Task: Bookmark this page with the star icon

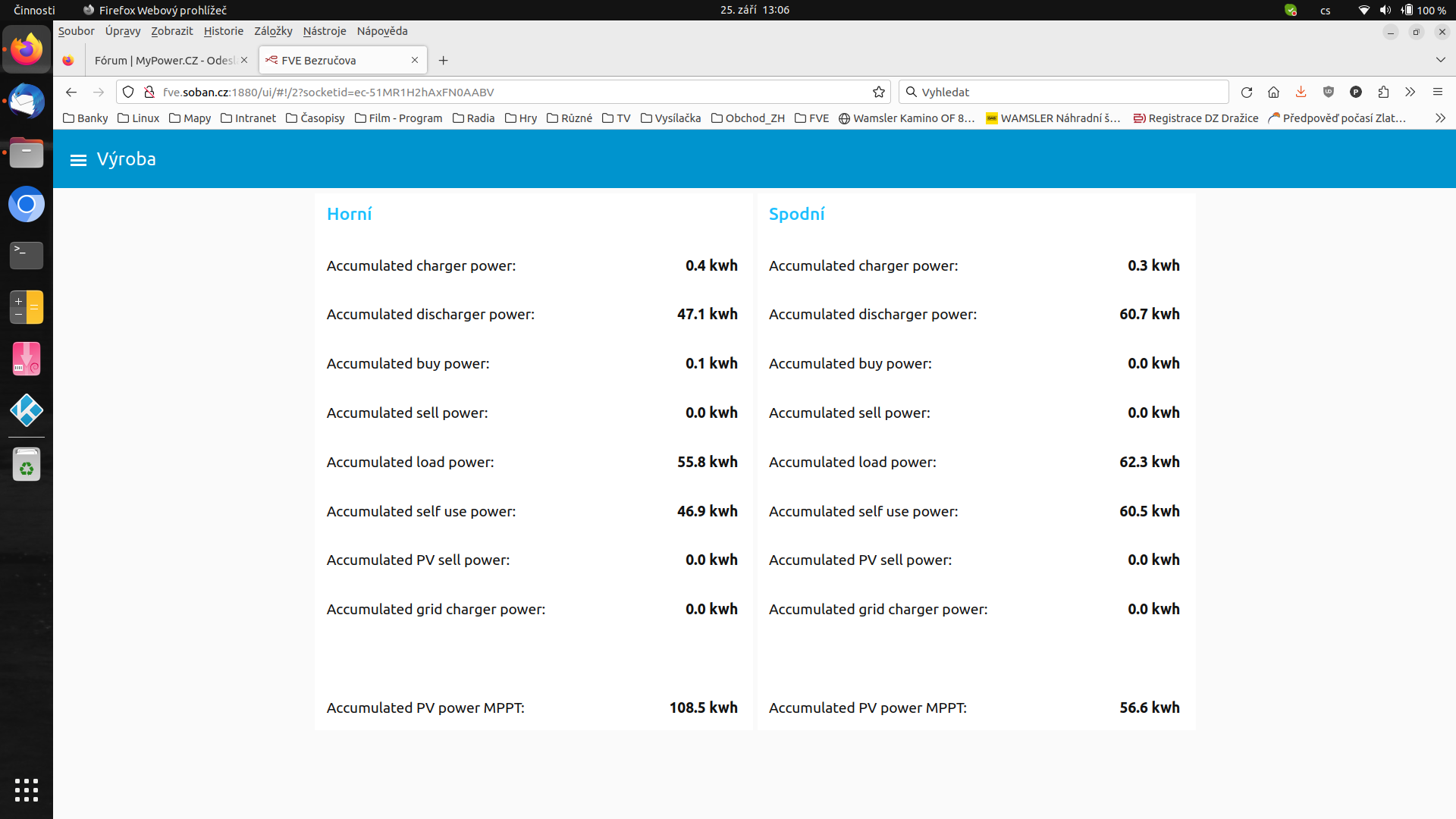Action: coord(879,93)
